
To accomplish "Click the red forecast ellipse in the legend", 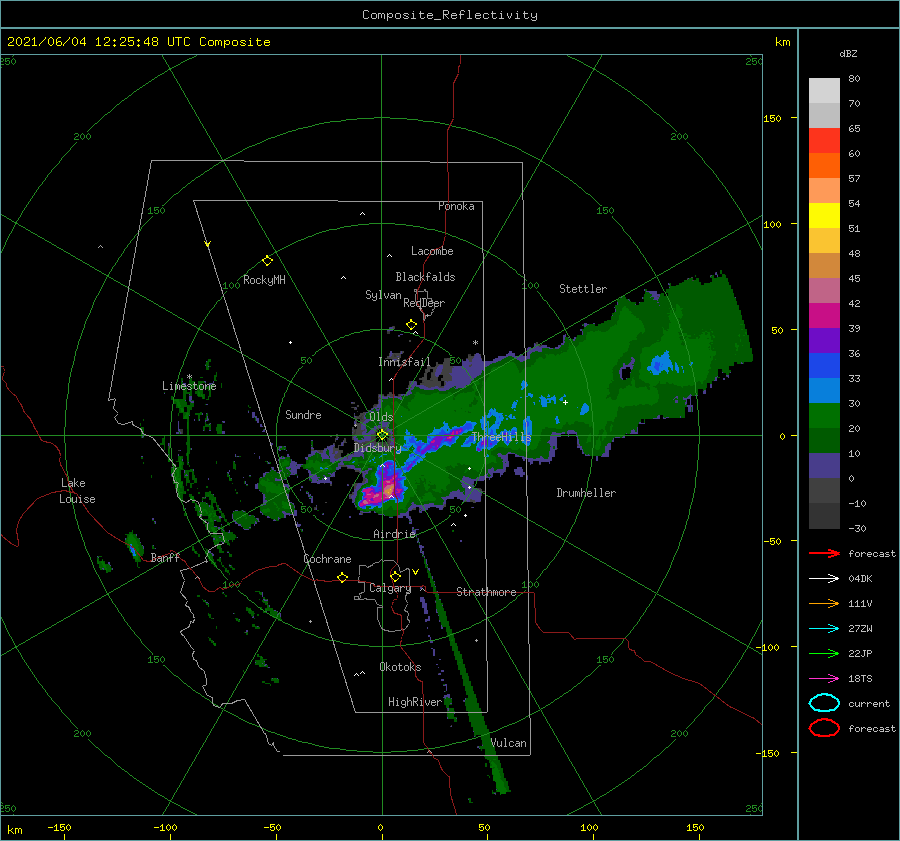I will point(824,728).
